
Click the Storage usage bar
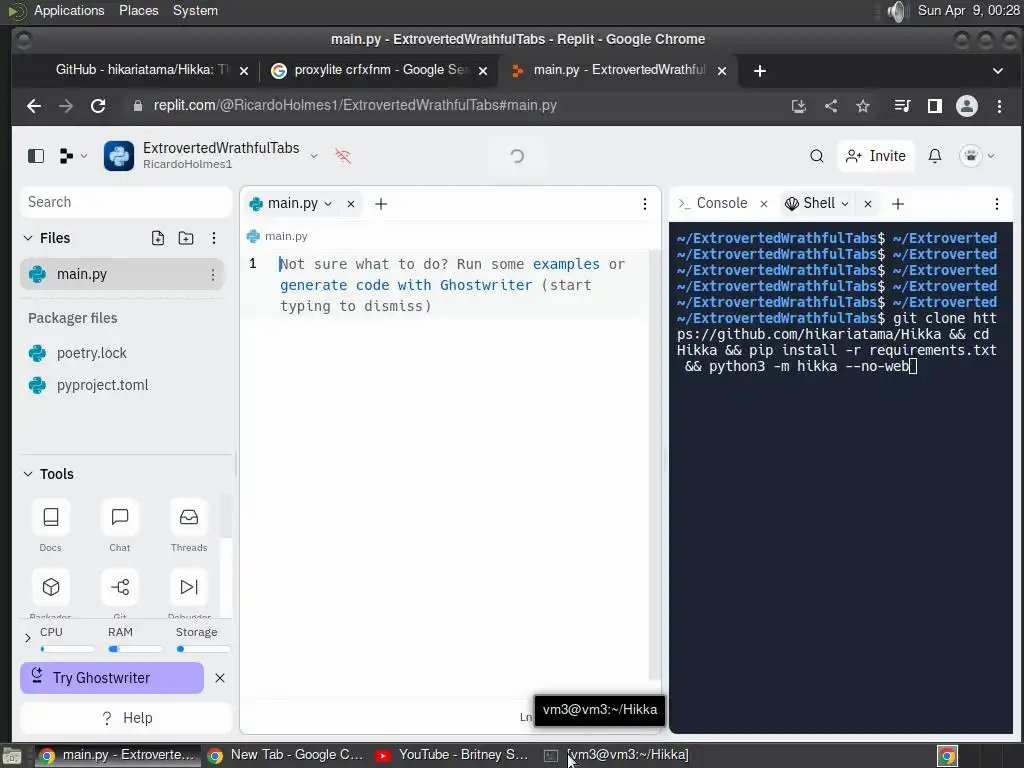pos(203,649)
